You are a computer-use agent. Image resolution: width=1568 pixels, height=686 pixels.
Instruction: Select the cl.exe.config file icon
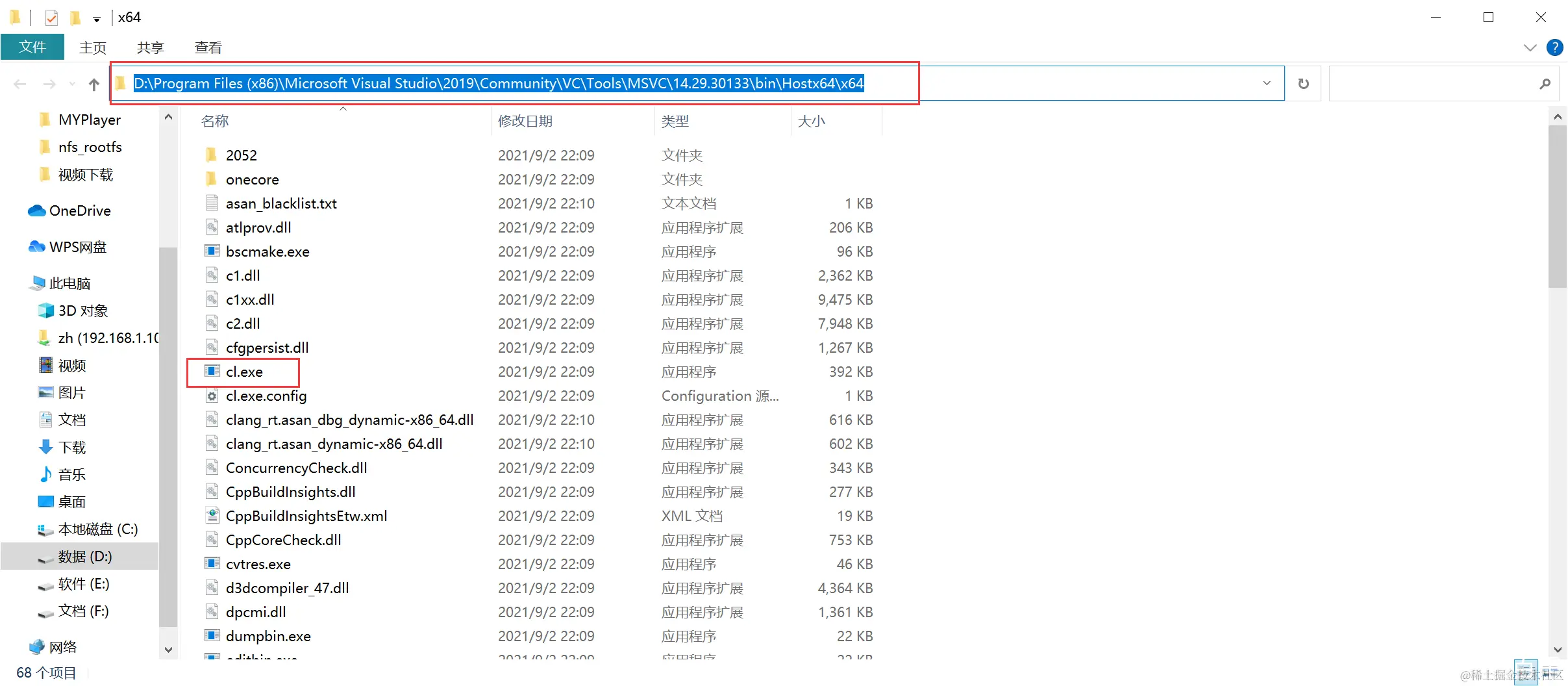tap(212, 396)
